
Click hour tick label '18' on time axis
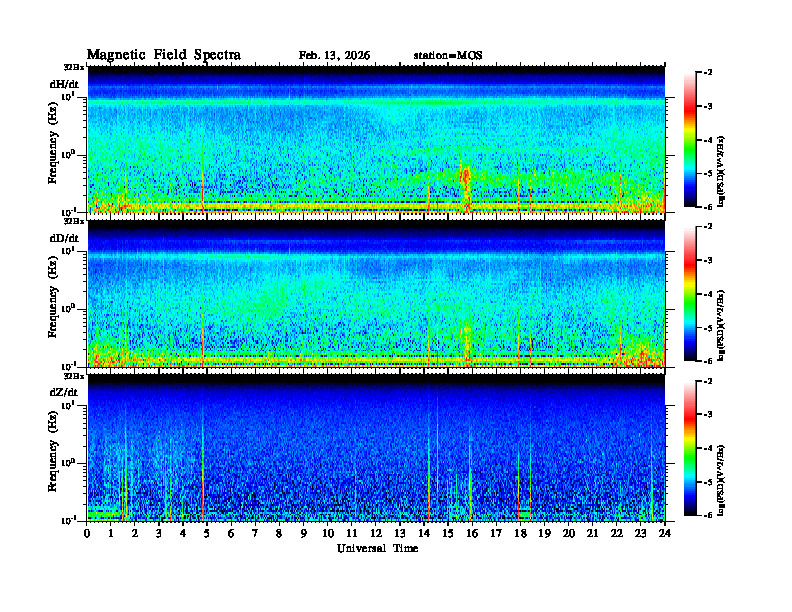[x=520, y=534]
